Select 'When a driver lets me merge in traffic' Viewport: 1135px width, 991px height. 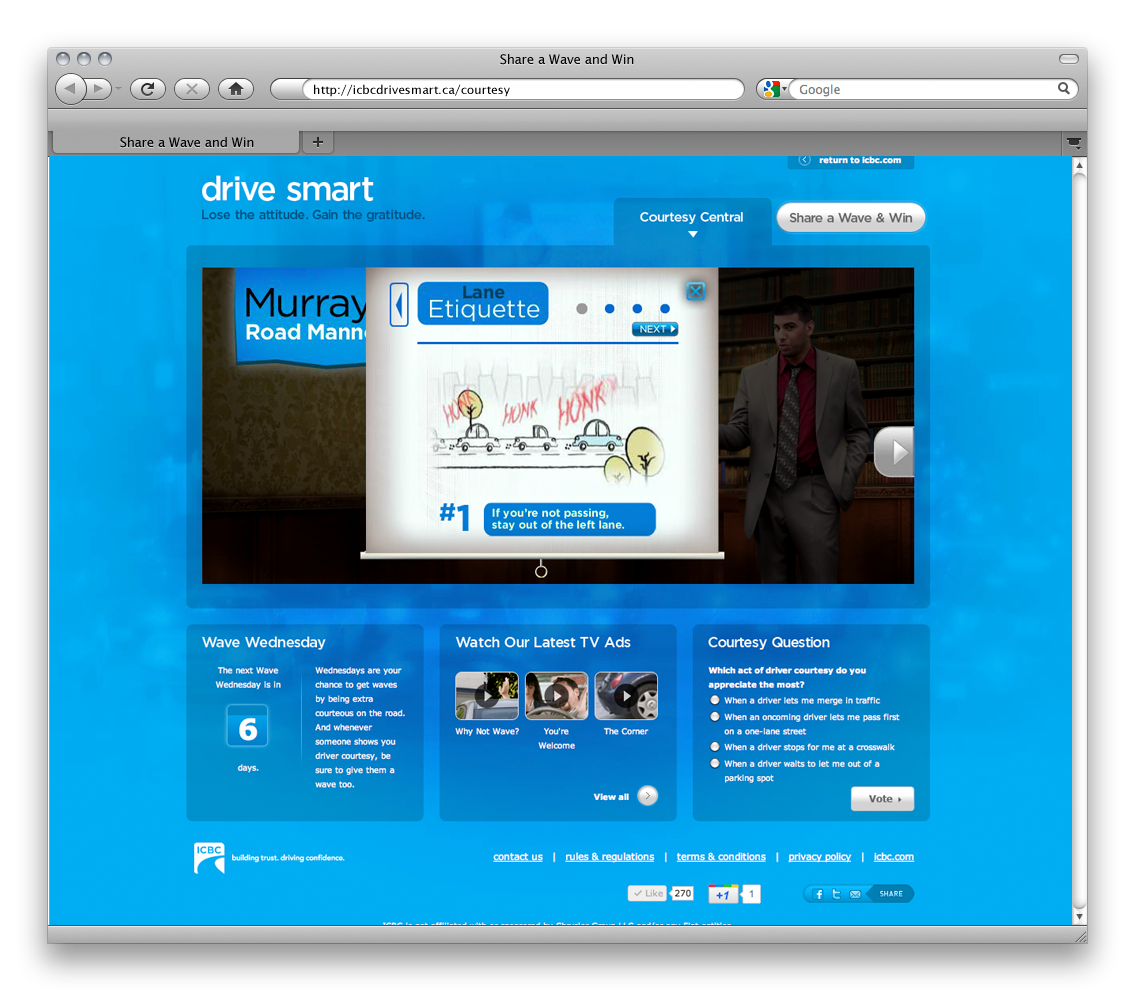(x=715, y=700)
